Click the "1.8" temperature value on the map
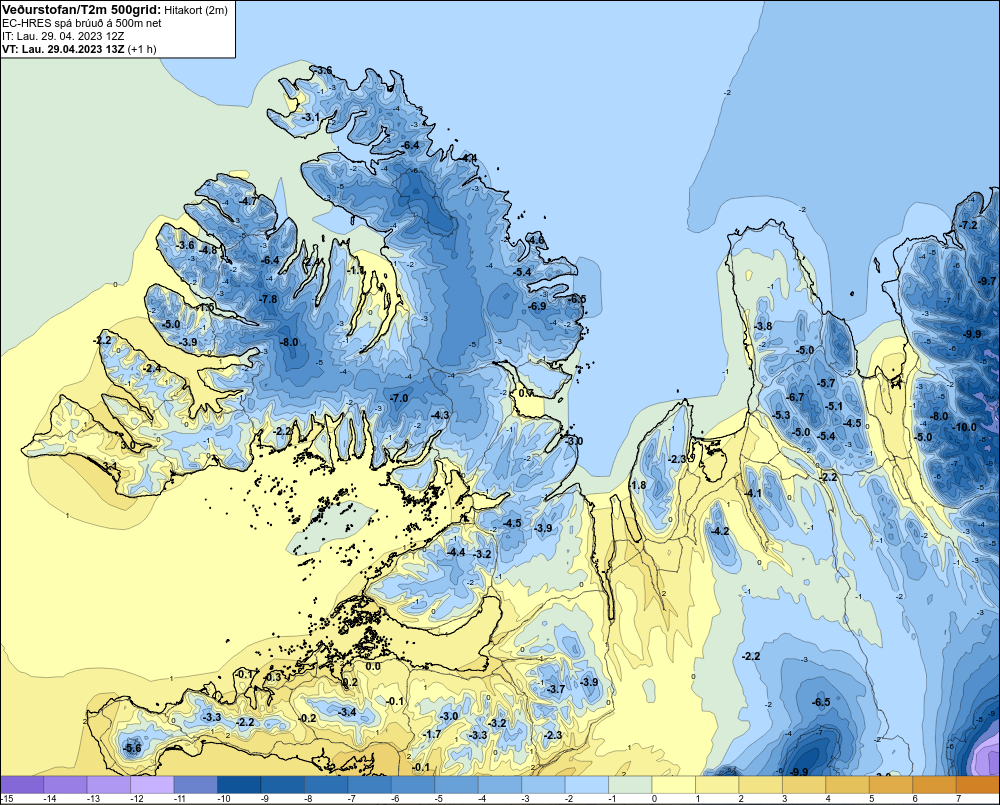The width and height of the screenshot is (1000, 805). [638, 485]
